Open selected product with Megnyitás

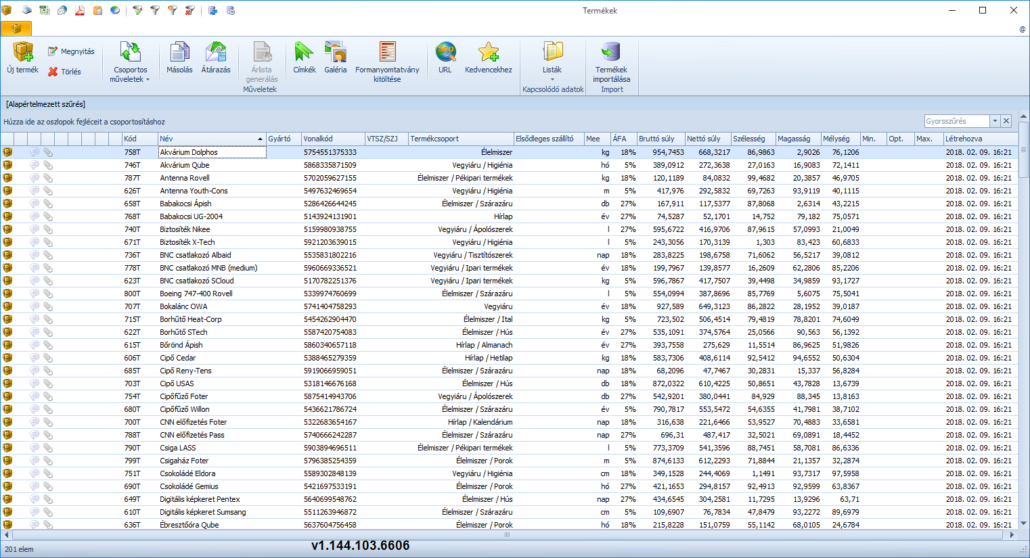click(x=71, y=51)
